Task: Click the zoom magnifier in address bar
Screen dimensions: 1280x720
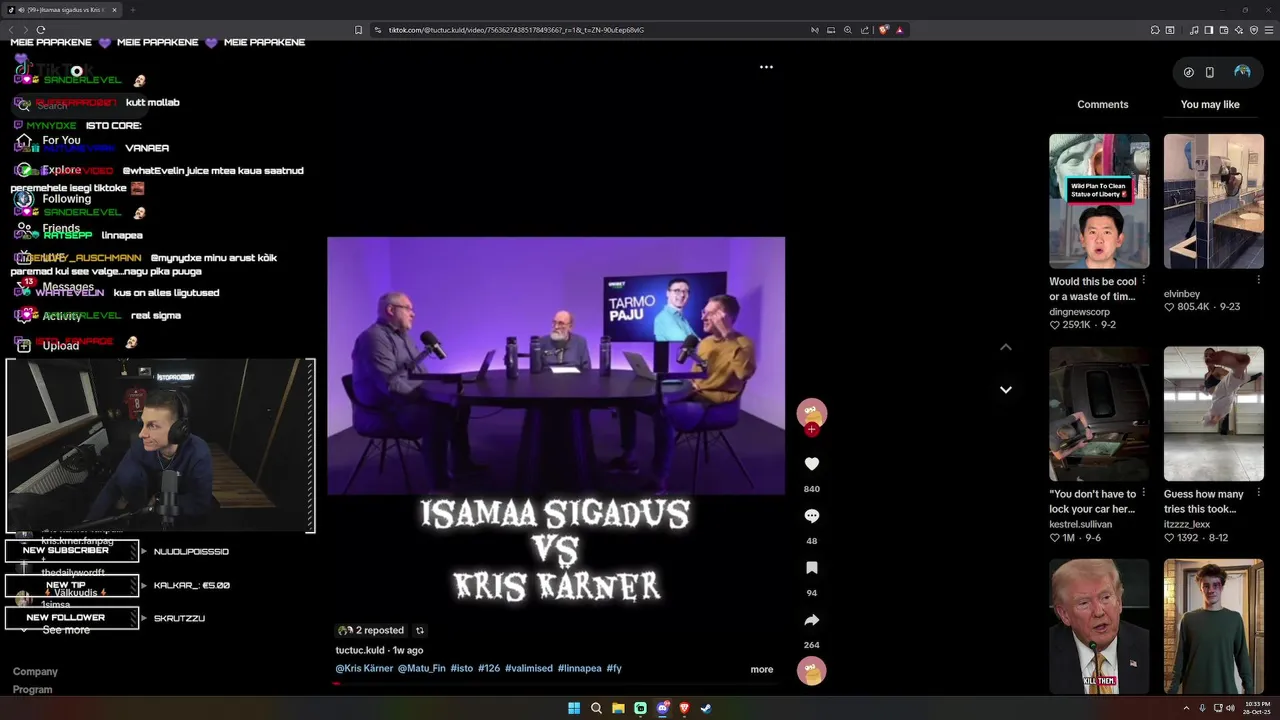Action: click(x=848, y=30)
